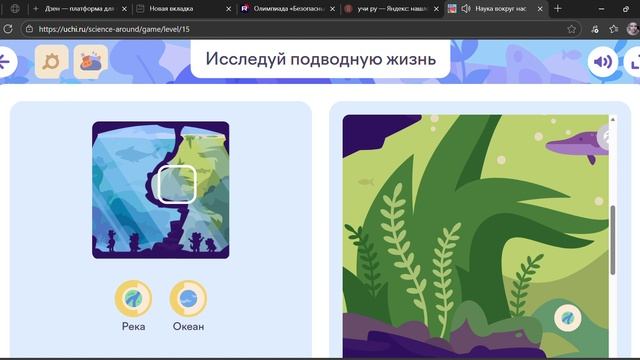
Task: Click the Река label text
Action: (133, 327)
